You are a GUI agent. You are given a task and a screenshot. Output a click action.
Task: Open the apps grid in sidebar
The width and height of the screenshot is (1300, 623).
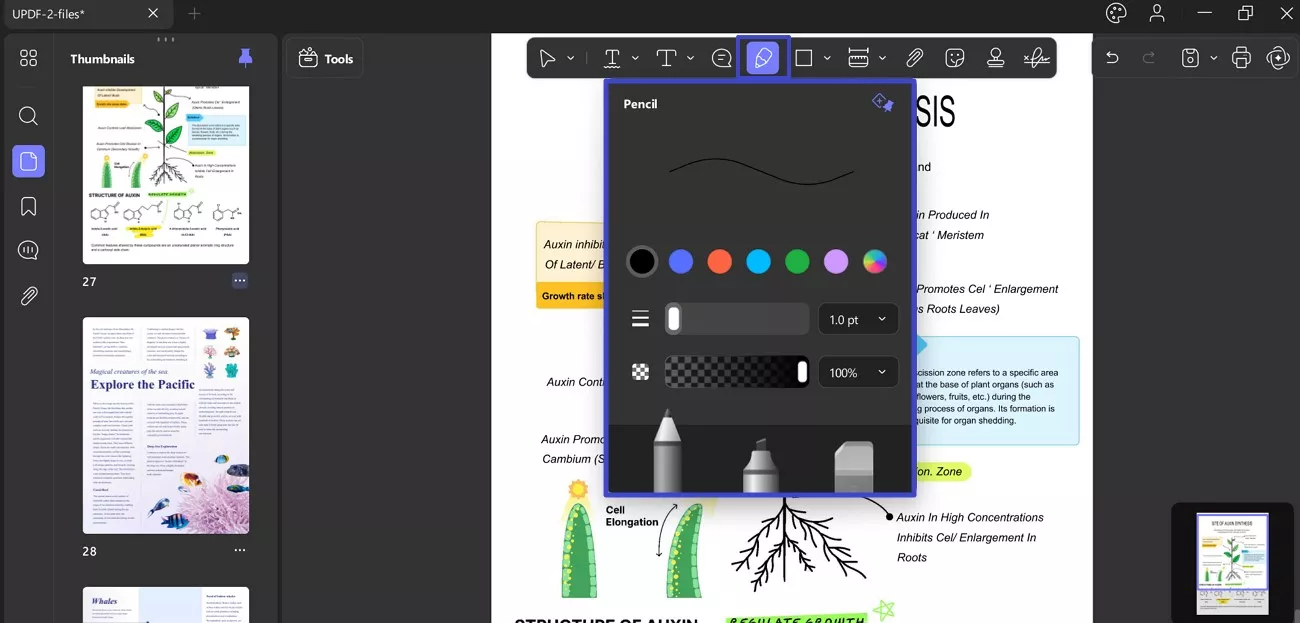[x=28, y=58]
